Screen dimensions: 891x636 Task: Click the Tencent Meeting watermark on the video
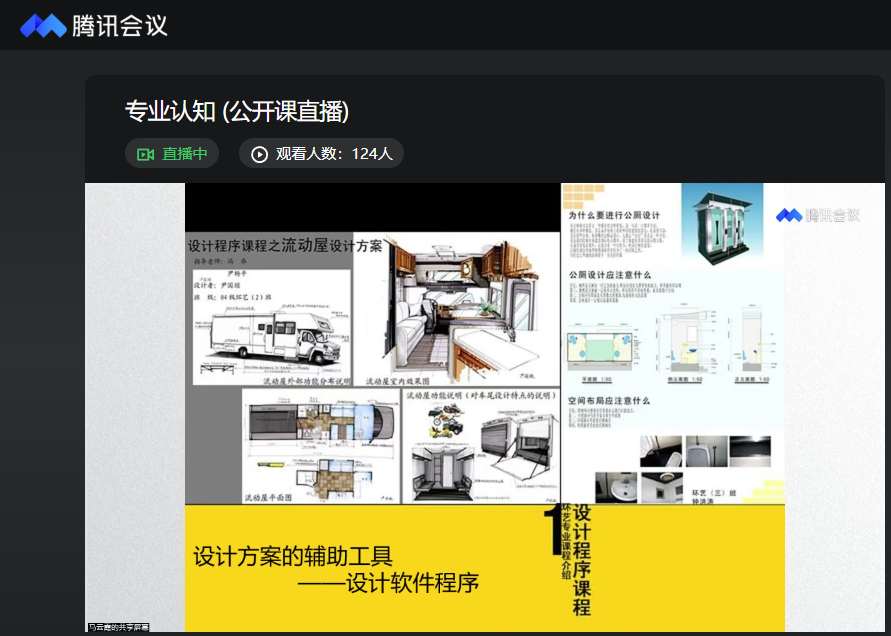coord(817,215)
